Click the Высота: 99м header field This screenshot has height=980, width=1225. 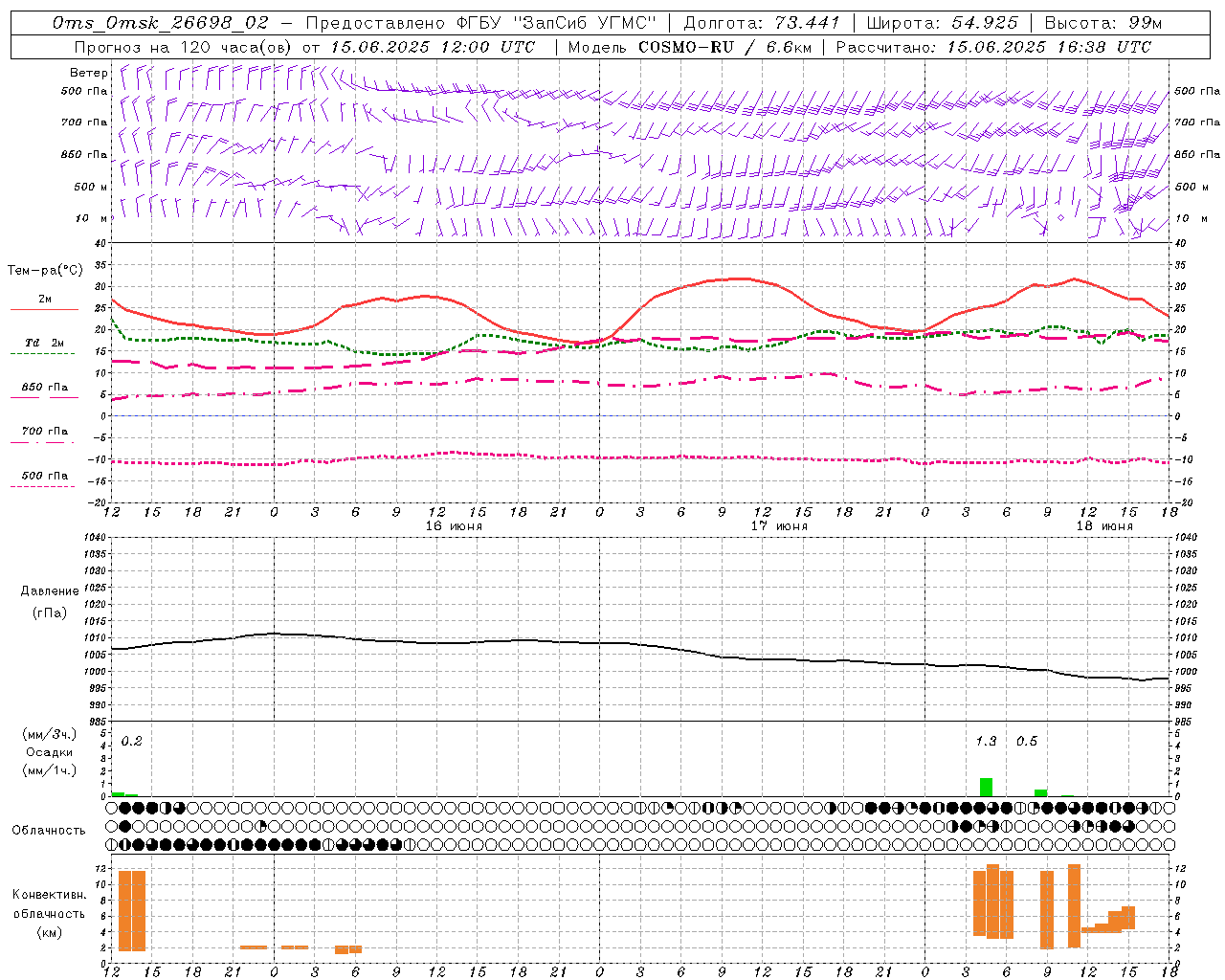(1102, 23)
